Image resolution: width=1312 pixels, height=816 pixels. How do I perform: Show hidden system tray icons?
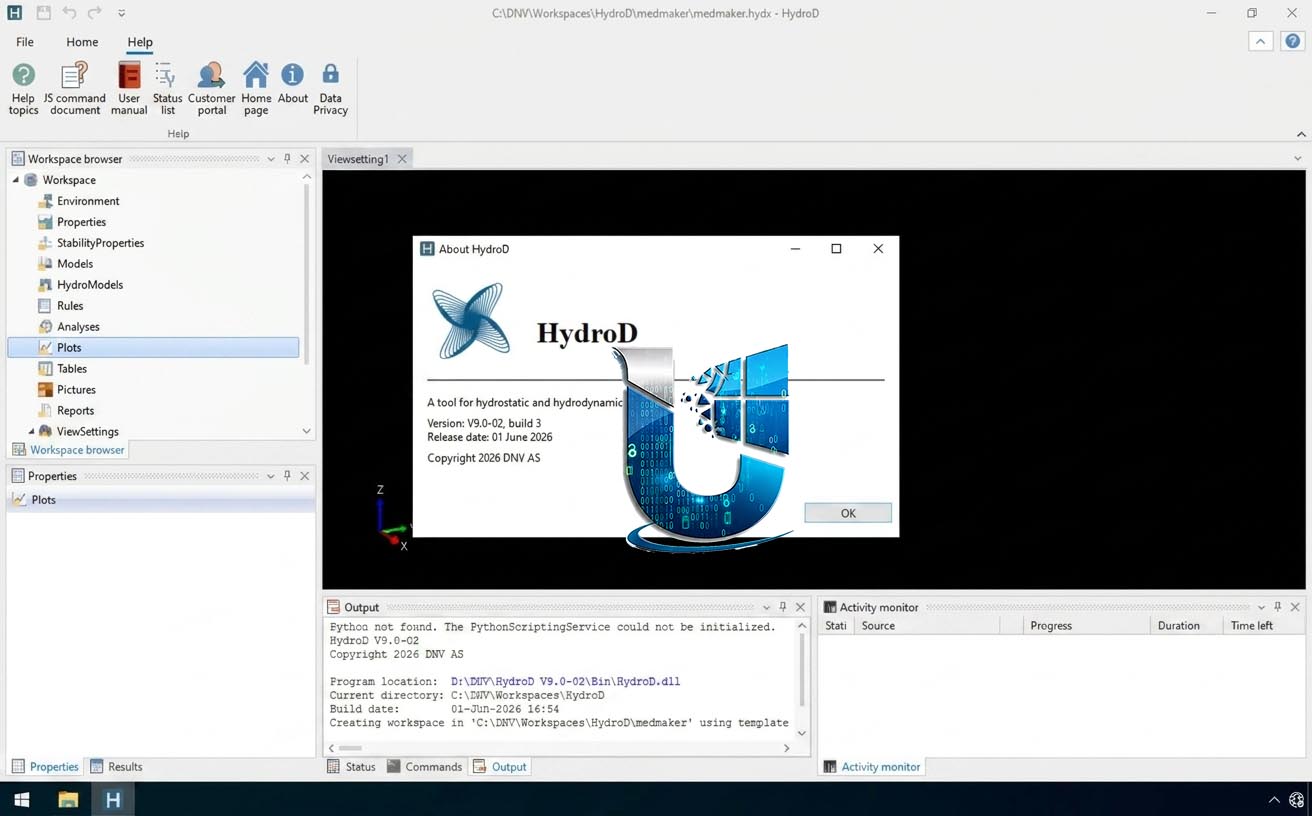[1273, 800]
